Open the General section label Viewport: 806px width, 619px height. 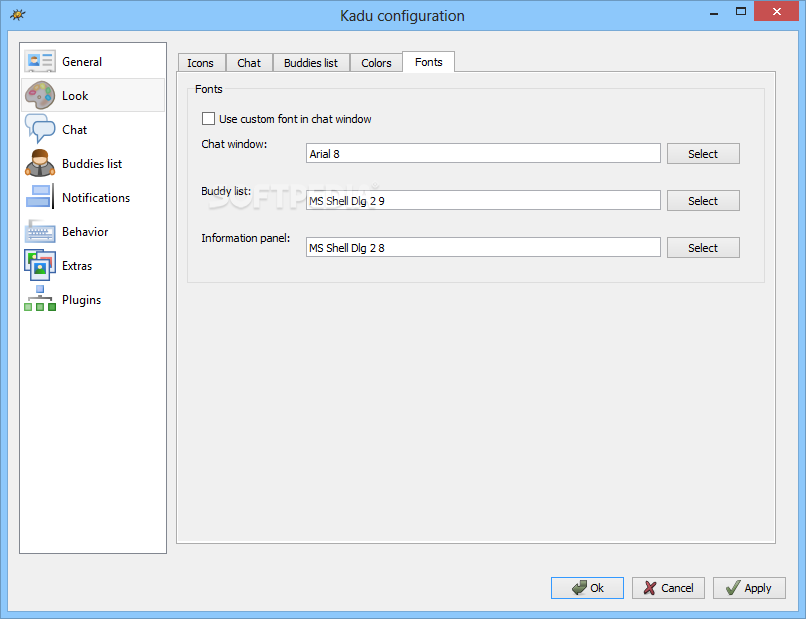[x=82, y=62]
